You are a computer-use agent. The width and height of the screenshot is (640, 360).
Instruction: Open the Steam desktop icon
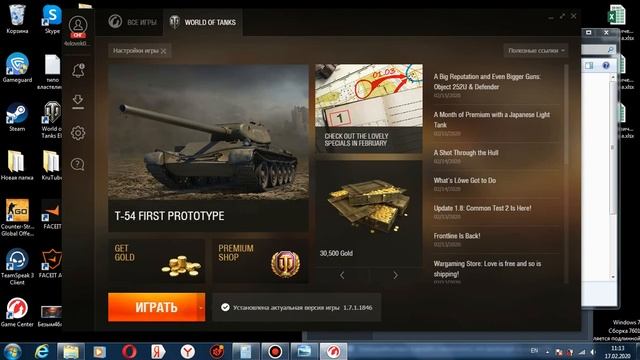pyautogui.click(x=17, y=117)
